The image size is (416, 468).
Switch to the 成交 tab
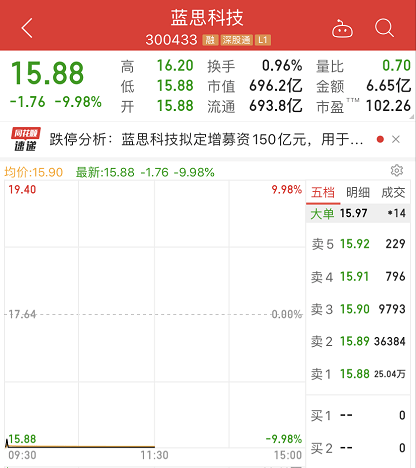click(393, 193)
